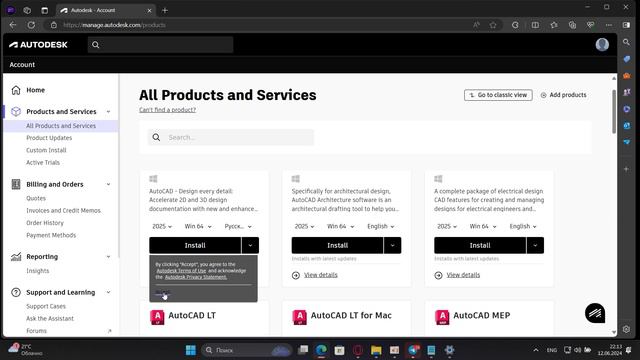This screenshot has width=640, height=360.
Task: Collapse Products and Services section
Action: [x=109, y=111]
